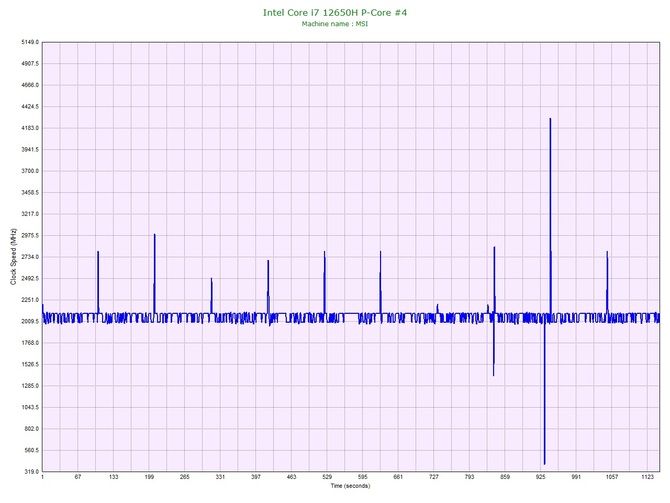The width and height of the screenshot is (670, 503).
Task: Click the chart title "Intel Core i7 12650H P-Core #4"
Action: (x=335, y=11)
